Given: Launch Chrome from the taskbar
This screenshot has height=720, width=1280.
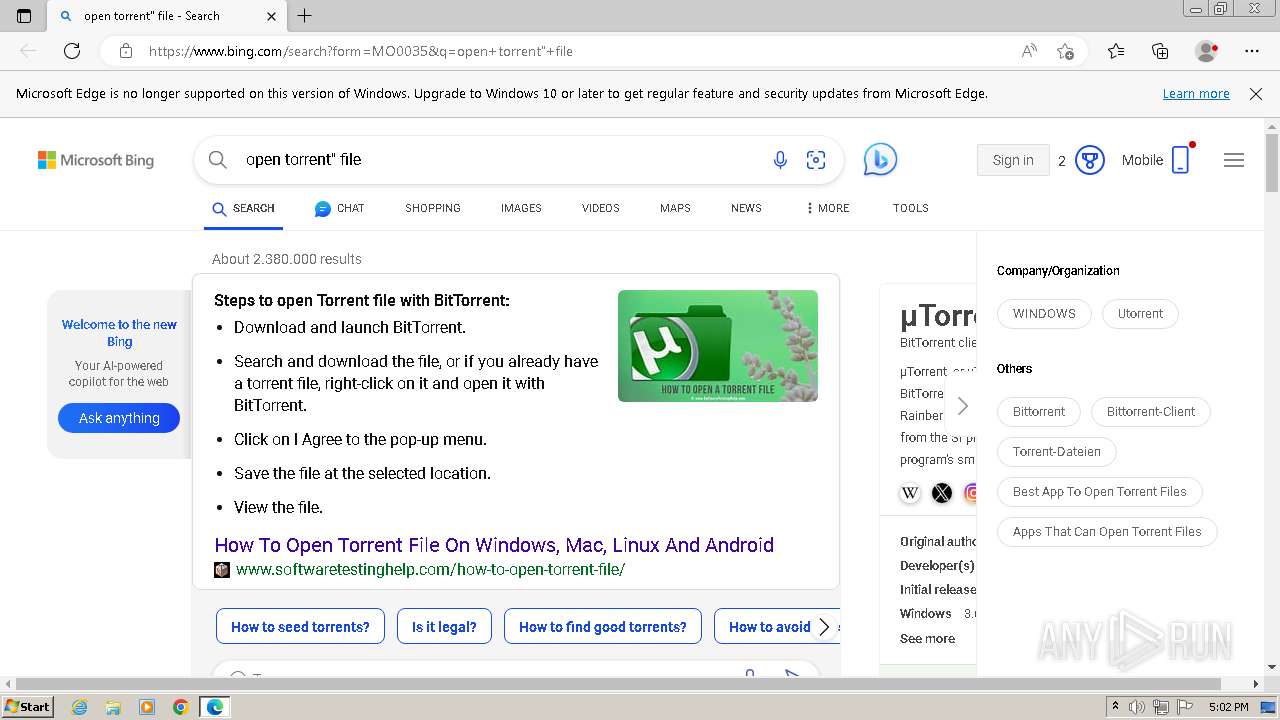Looking at the screenshot, I should coord(181,707).
